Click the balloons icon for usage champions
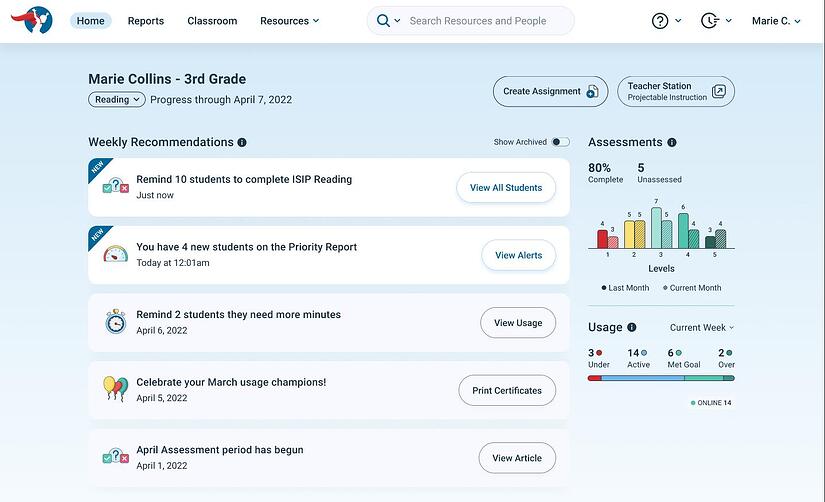 (x=116, y=389)
